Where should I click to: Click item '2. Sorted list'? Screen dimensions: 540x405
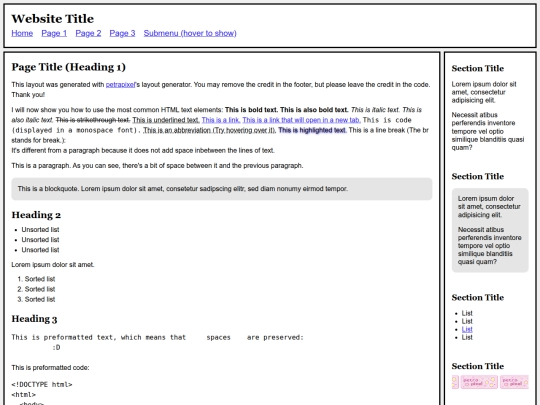pyautogui.click(x=36, y=289)
